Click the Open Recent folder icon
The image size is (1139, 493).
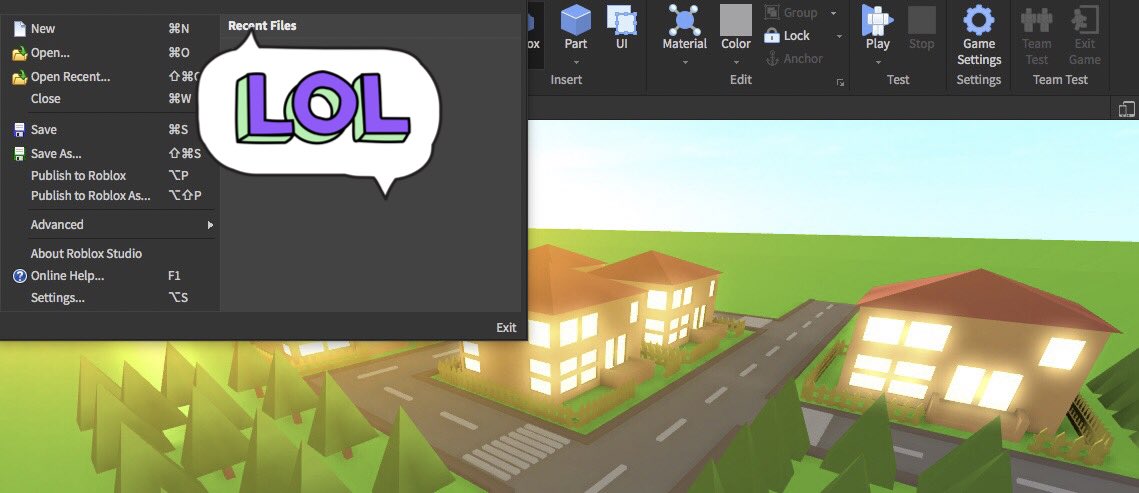pos(20,77)
